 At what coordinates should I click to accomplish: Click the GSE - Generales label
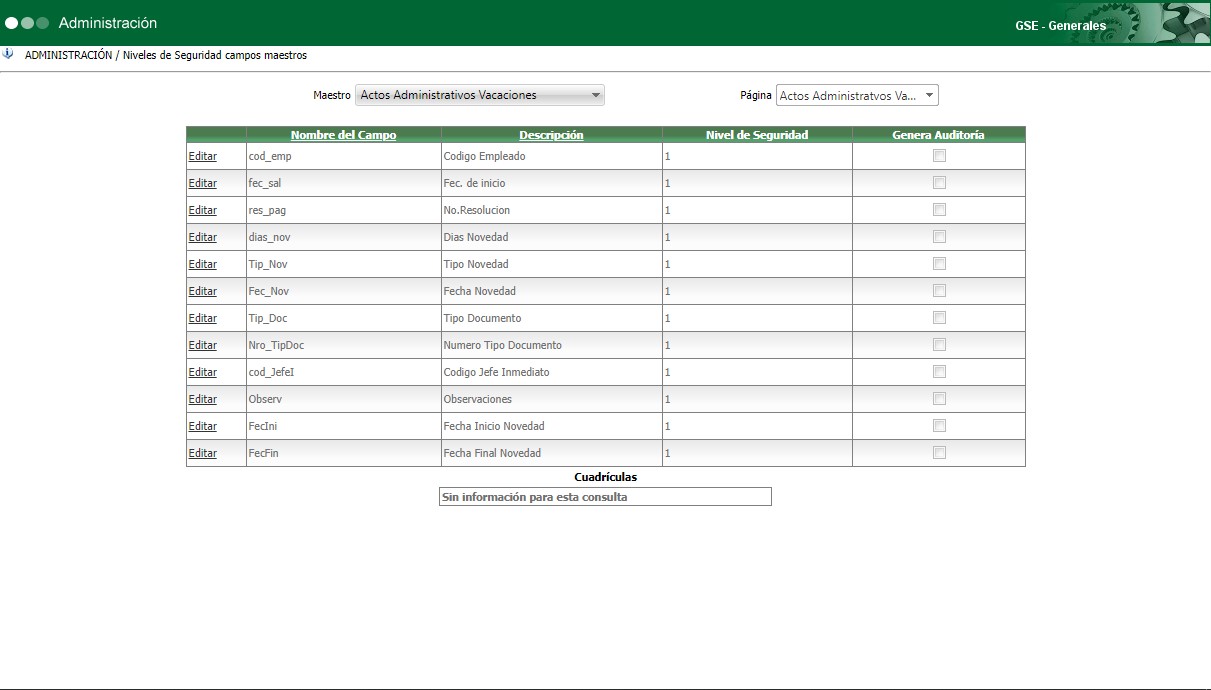[1060, 26]
